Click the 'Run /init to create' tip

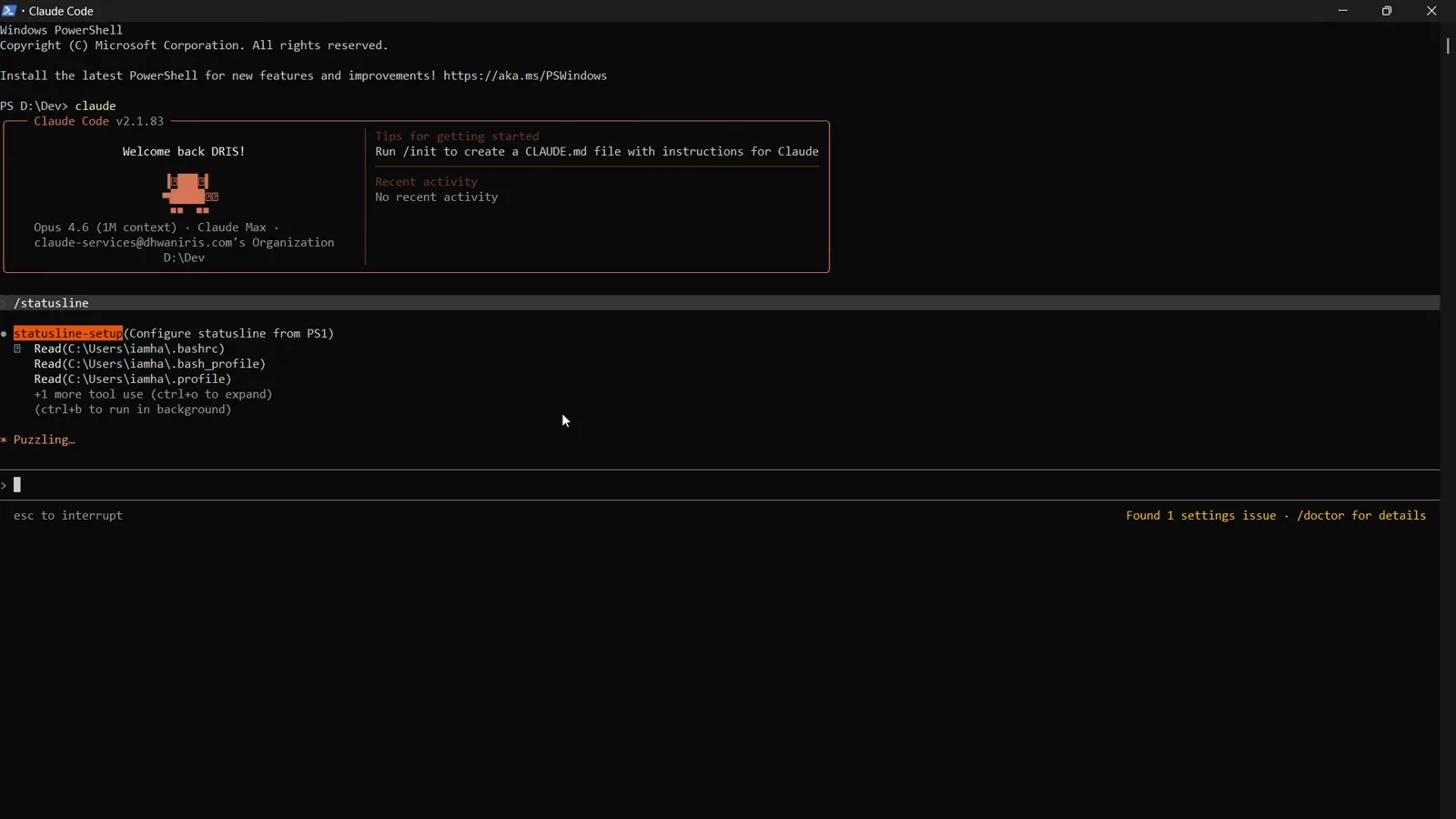[597, 152]
